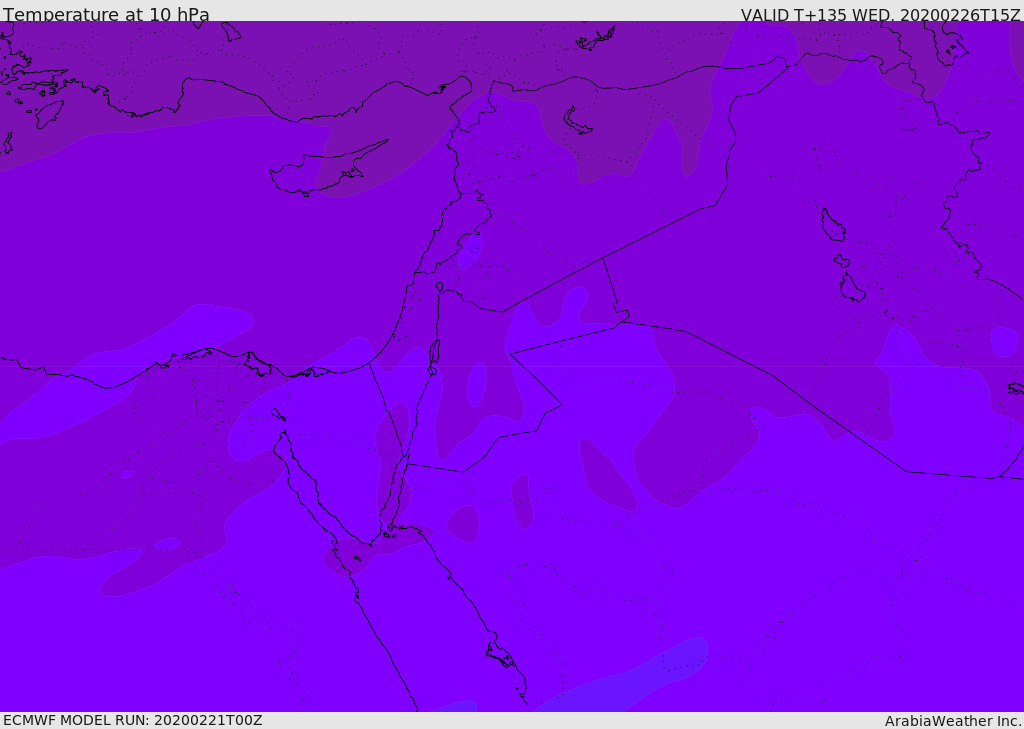Click the VALID T+135 timestamp label
1024x729 pixels.
point(880,14)
